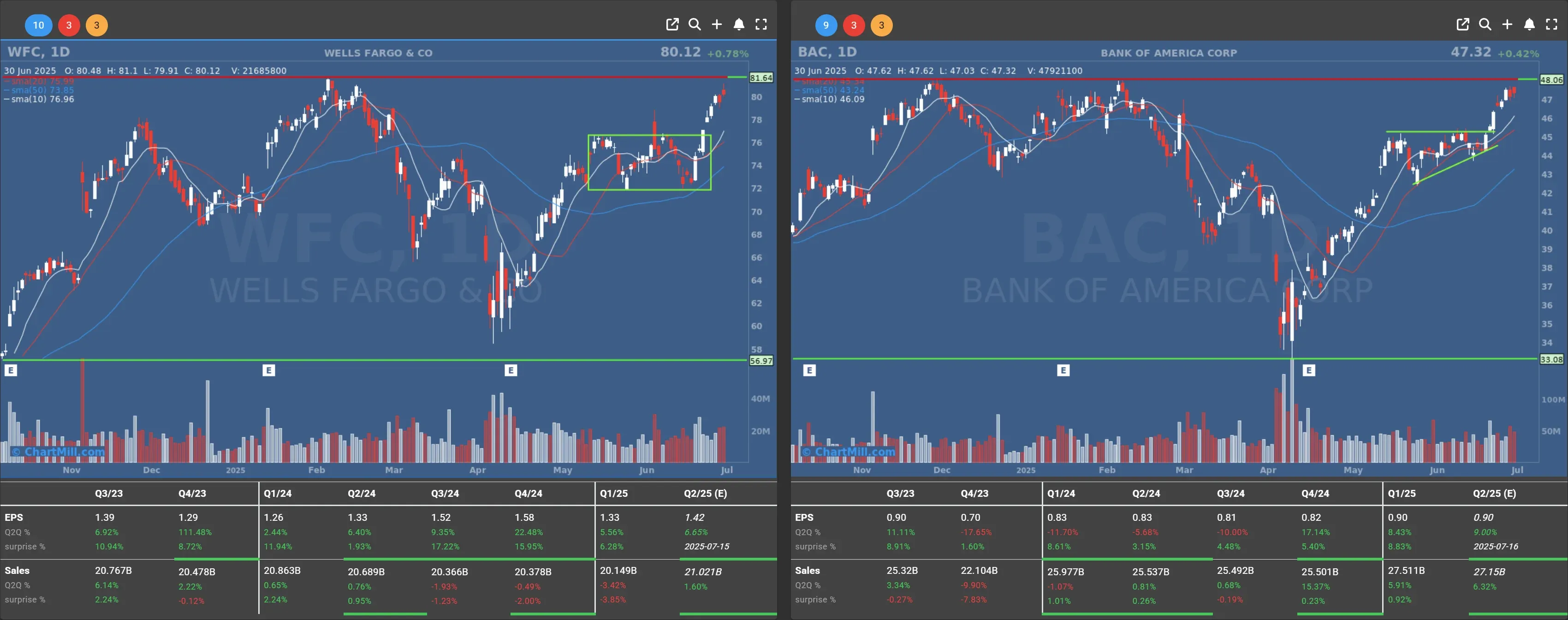Click WFC estimated EPS value 1.42

coord(695,517)
